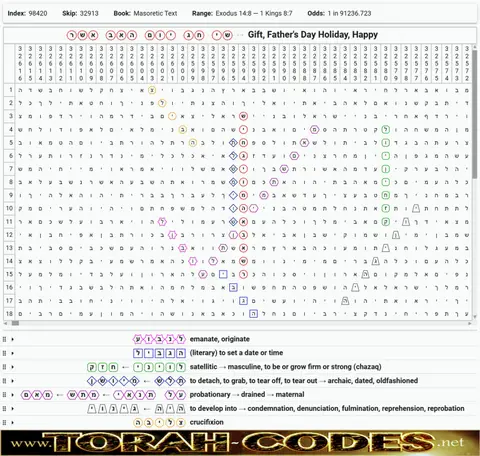Click the Skip value 32913
This screenshot has width=480, height=456.
coord(89,13)
